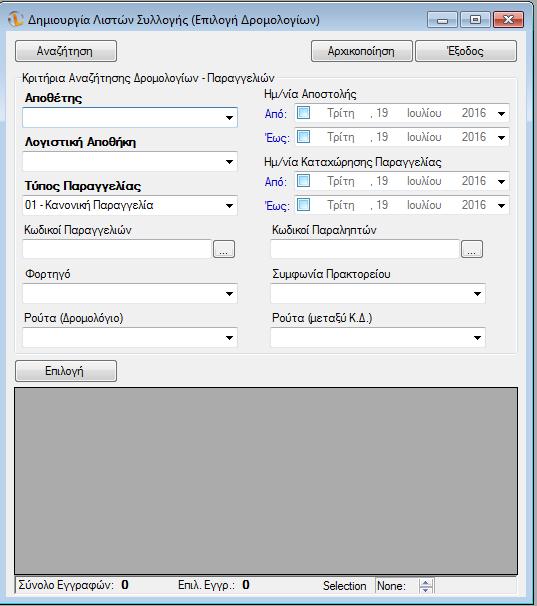Enable the Ημ/νία Αποστολής Από checkbox
Viewport: 537px width, 606px height.
pyautogui.click(x=303, y=113)
